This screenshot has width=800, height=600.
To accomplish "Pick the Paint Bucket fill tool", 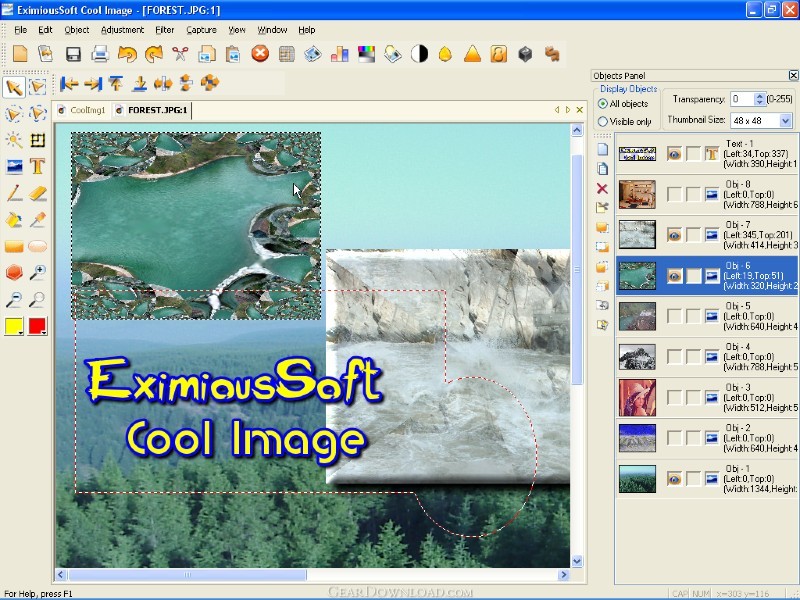I will coord(14,220).
